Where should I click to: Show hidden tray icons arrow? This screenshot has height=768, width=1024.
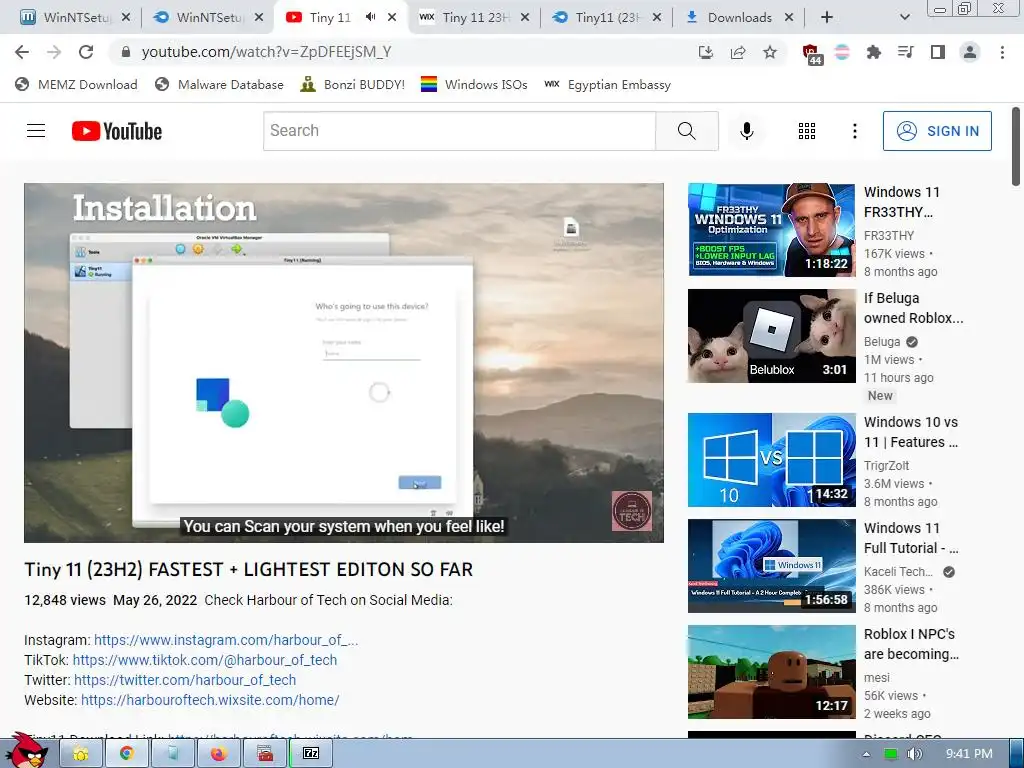coord(866,754)
